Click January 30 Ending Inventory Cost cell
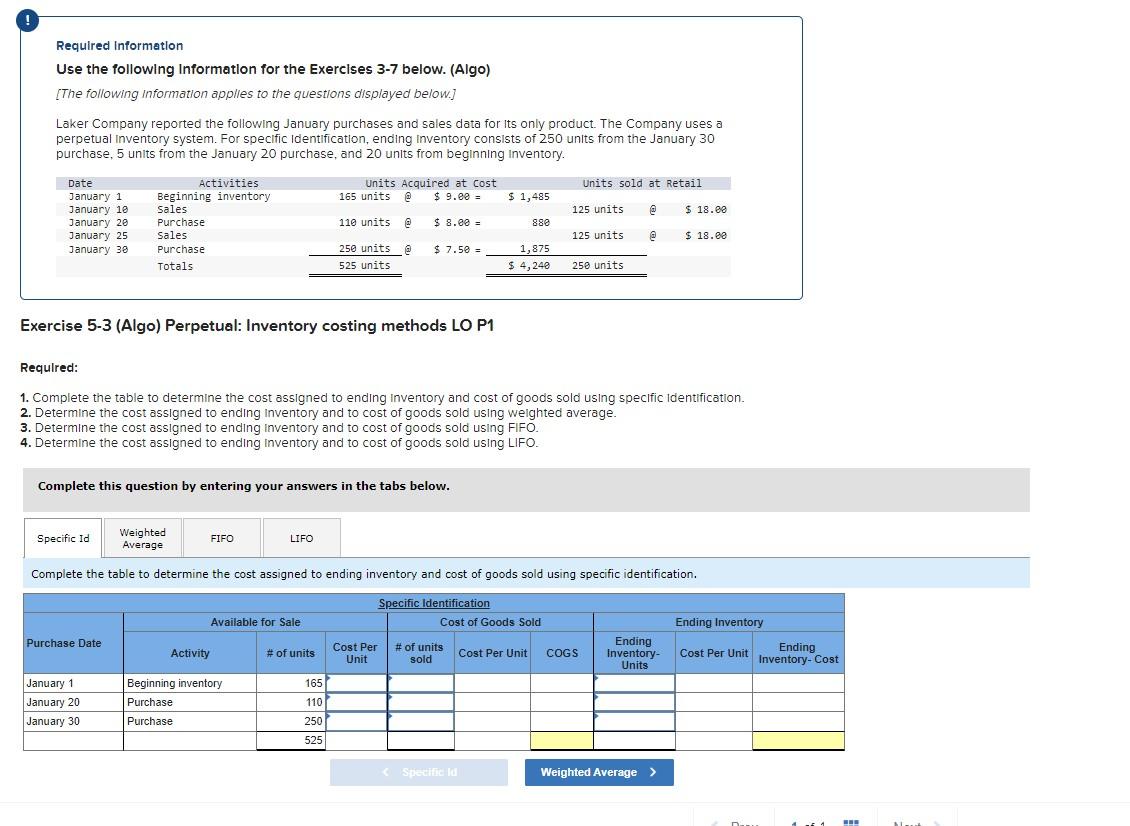Viewport: 1130px width, 826px height. coord(798,721)
